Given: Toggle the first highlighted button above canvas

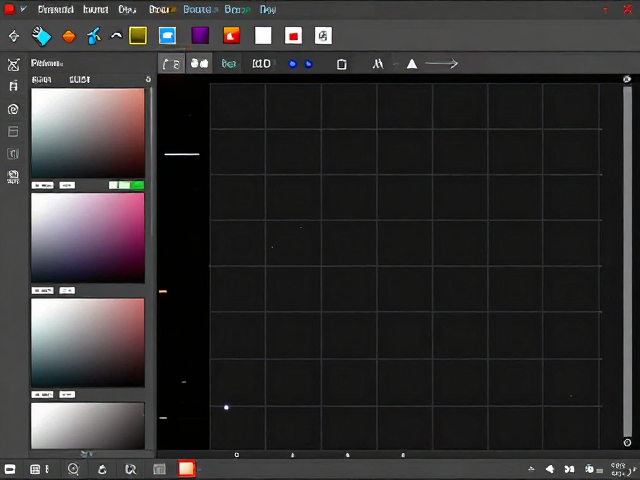Looking at the screenshot, I should tap(171, 63).
